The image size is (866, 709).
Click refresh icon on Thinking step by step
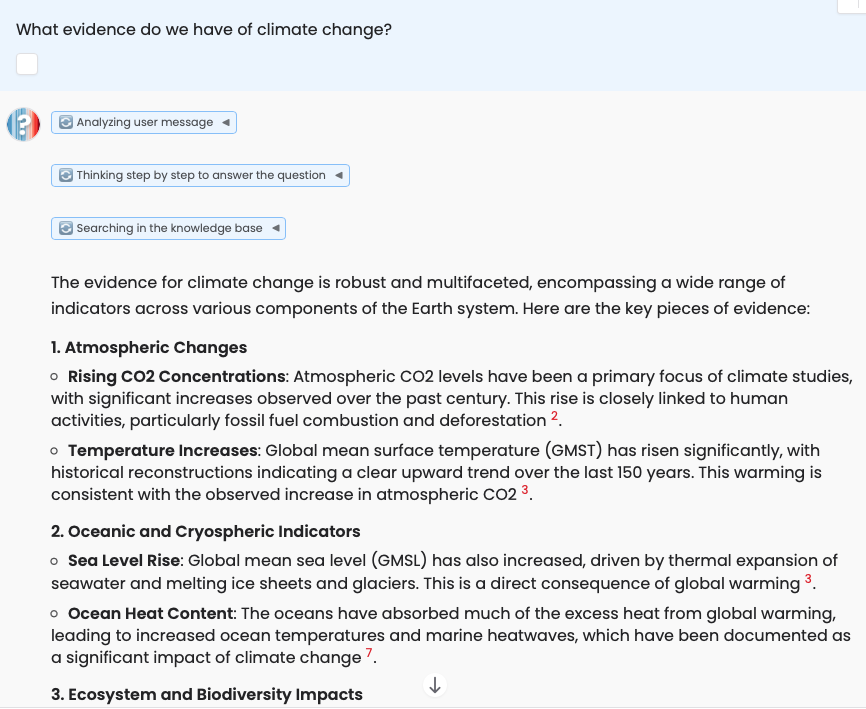pos(66,175)
